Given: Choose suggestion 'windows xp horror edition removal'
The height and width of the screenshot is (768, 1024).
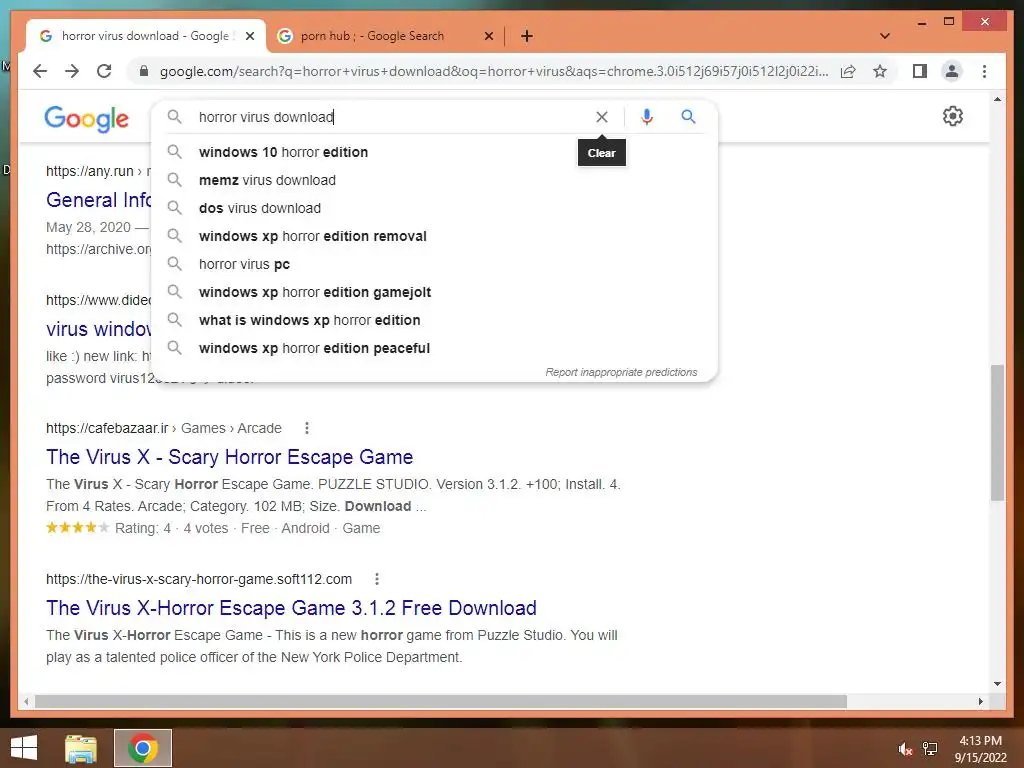Looking at the screenshot, I should tap(313, 236).
